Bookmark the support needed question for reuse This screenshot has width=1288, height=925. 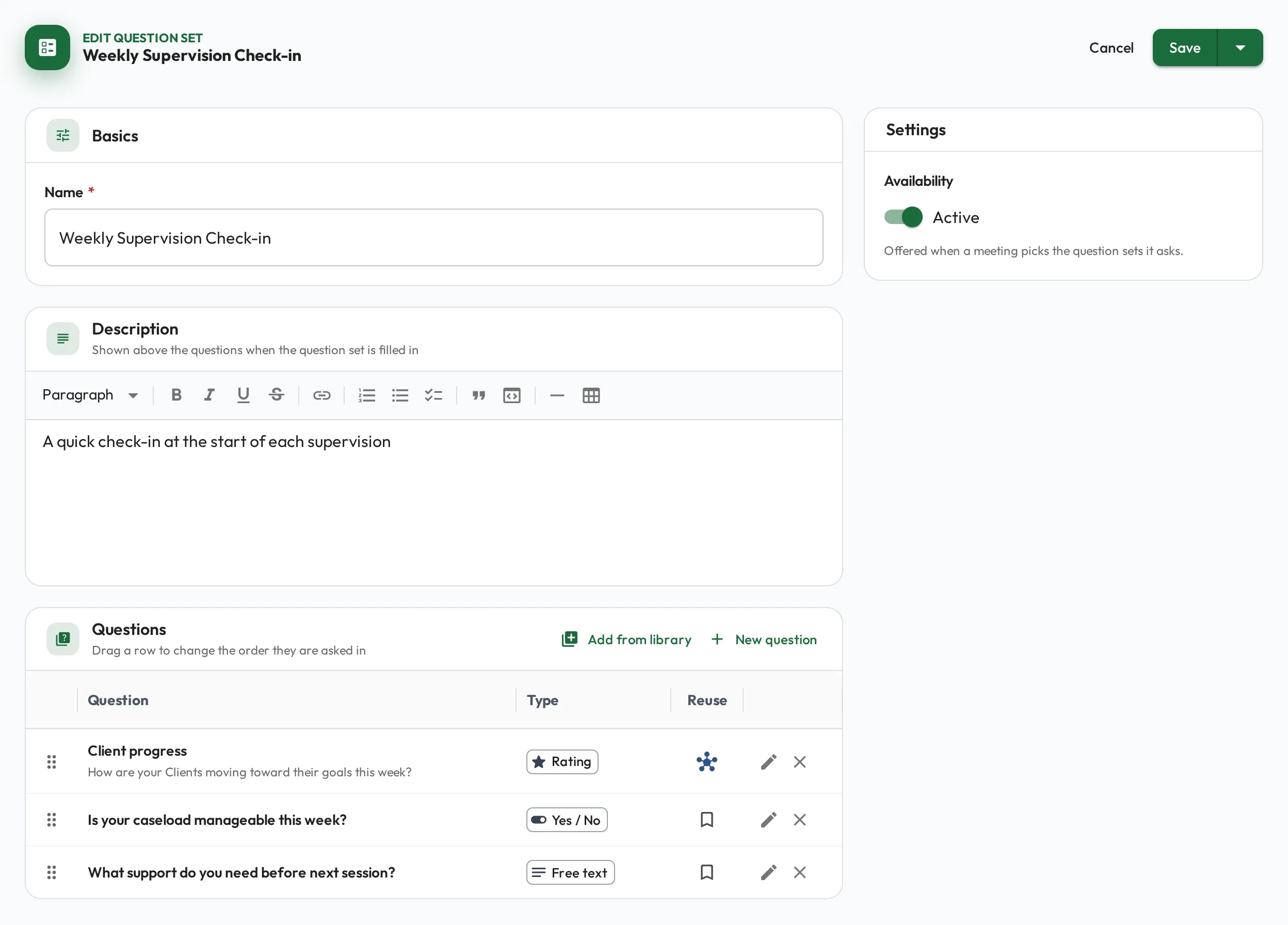706,872
